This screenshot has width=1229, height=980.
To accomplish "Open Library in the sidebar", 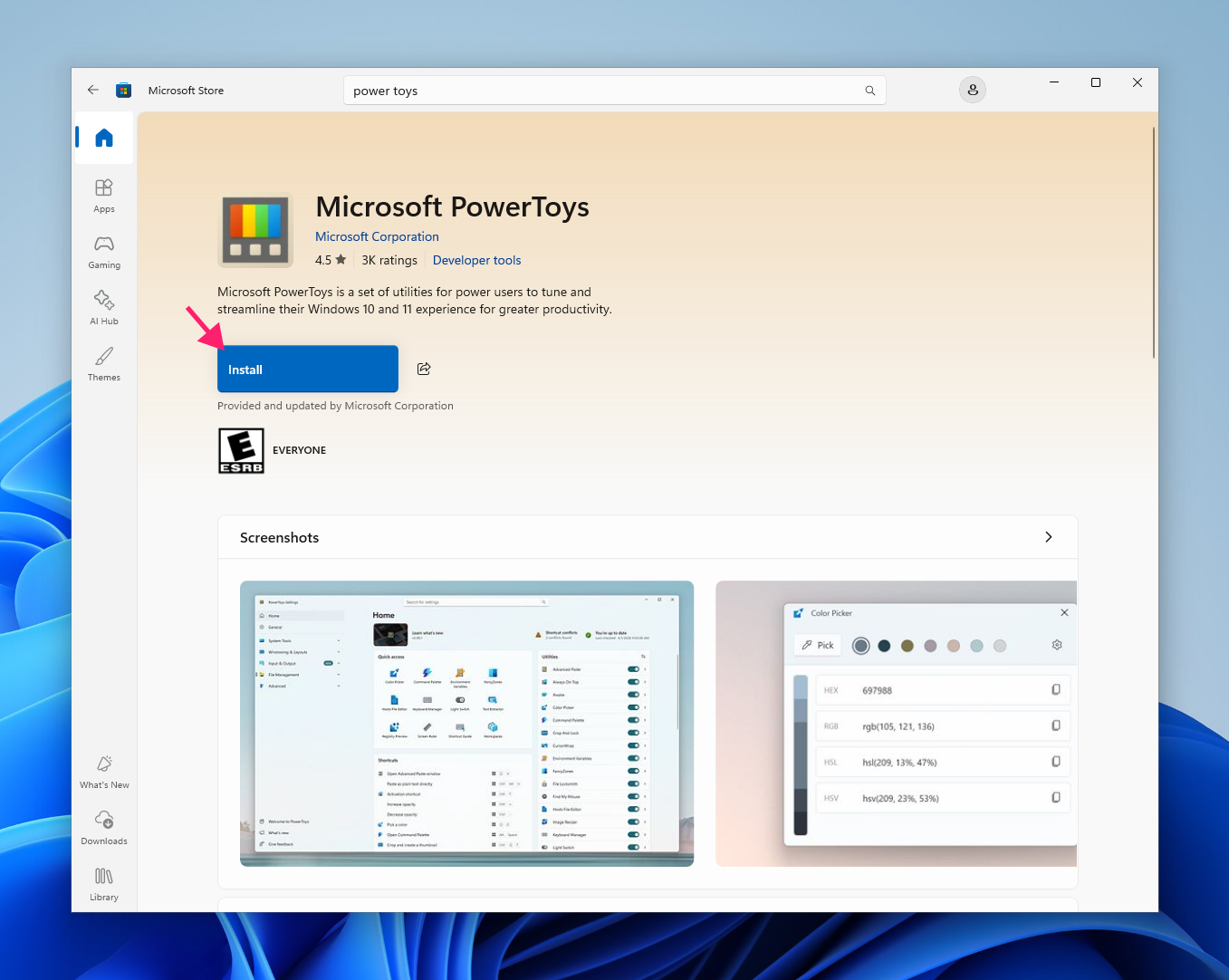I will click(104, 884).
